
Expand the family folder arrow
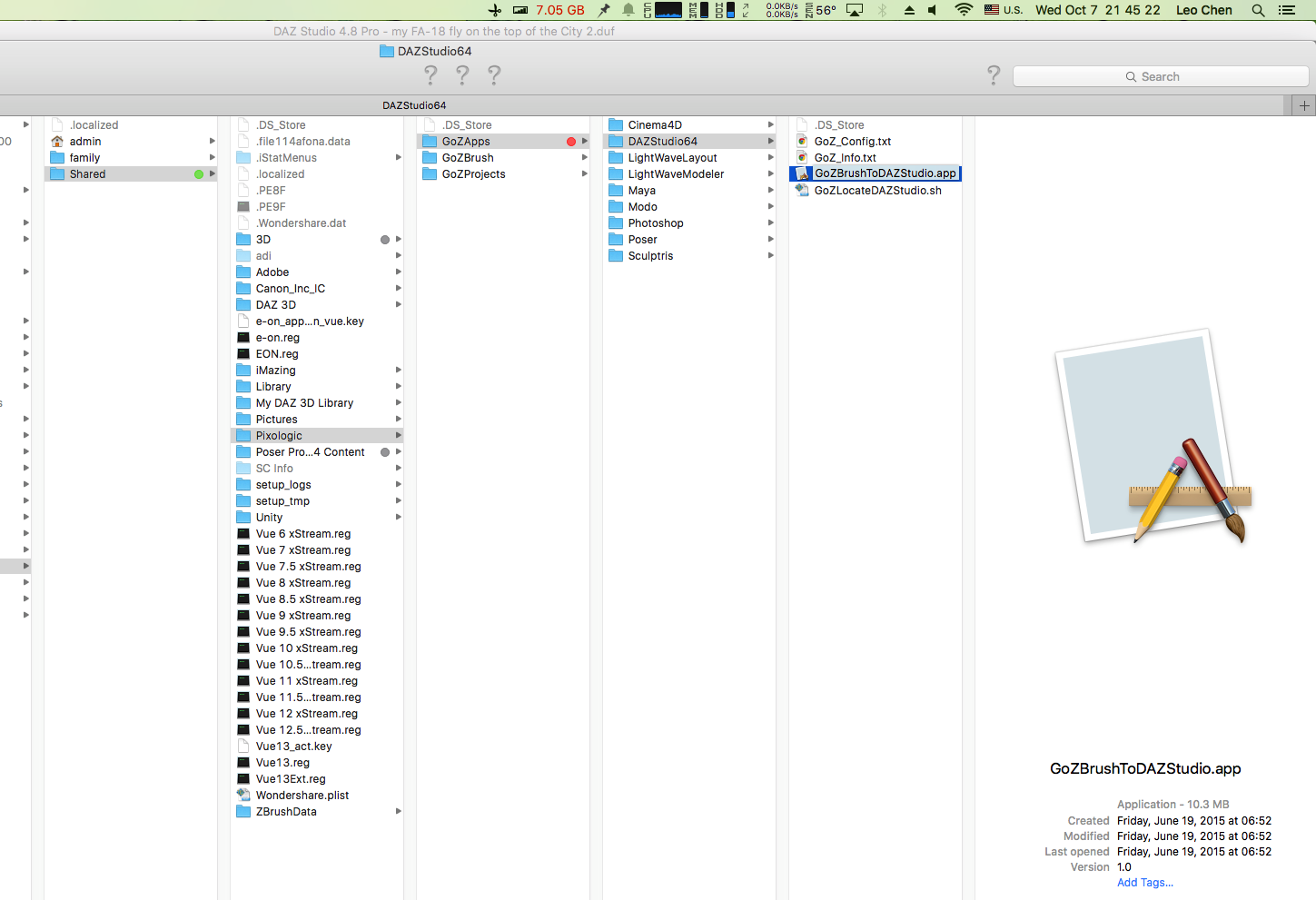coord(212,157)
